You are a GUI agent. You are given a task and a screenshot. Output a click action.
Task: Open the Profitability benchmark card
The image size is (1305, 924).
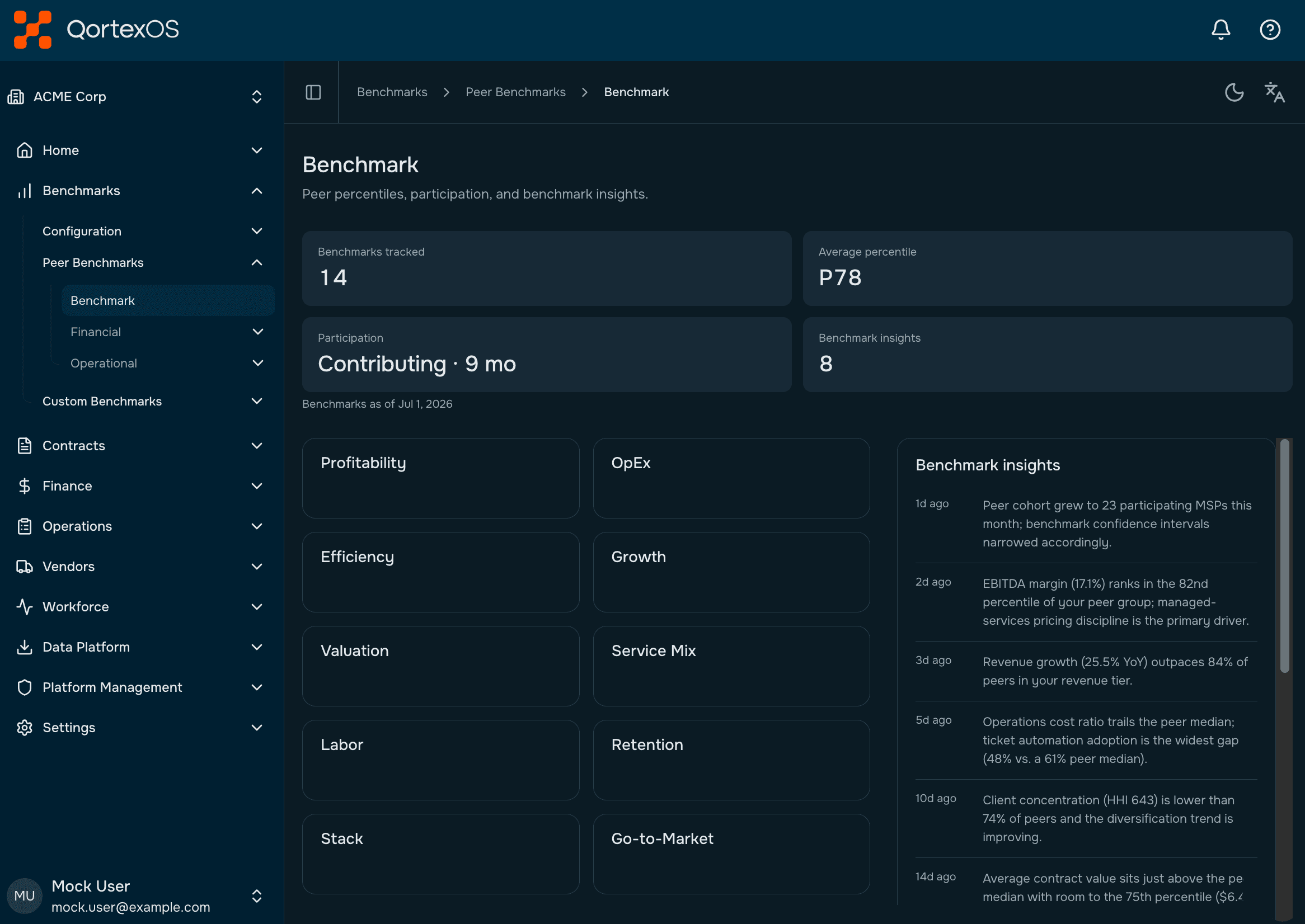440,478
